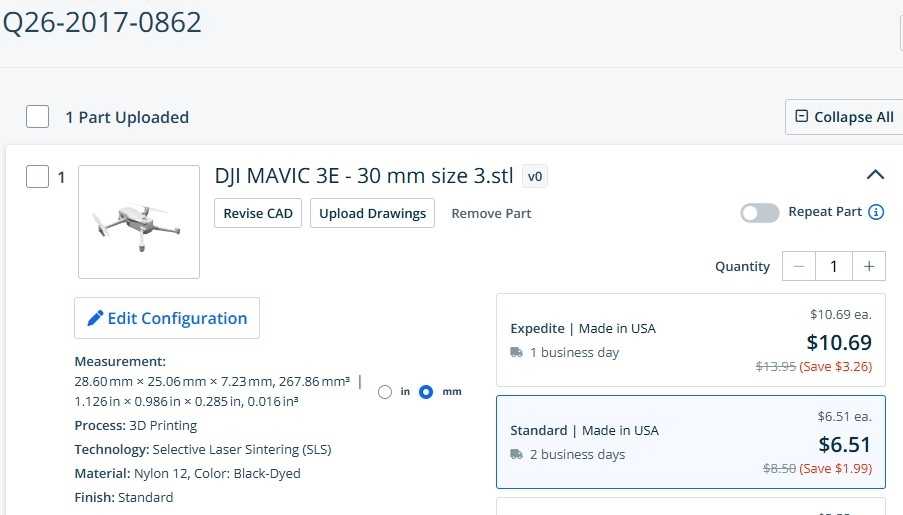The image size is (903, 515).
Task: Click the 'Finish: Standard' line
Action: coord(124,497)
